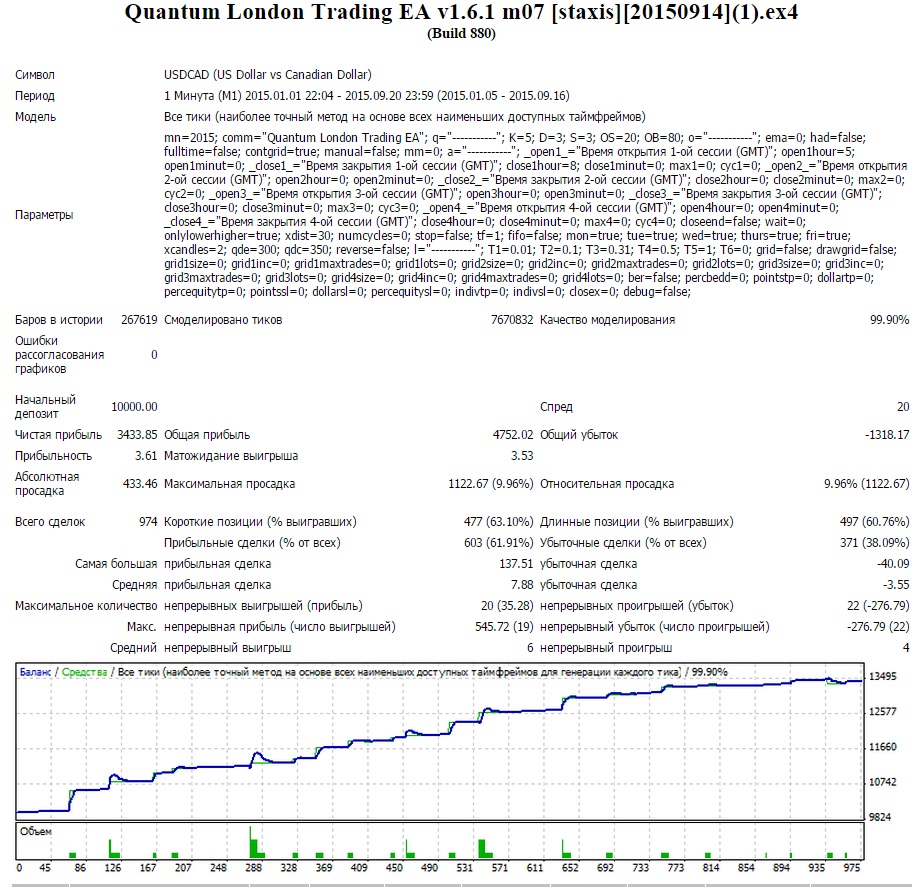Click the consecutive losses value 22 (-276.79)

[878, 606]
